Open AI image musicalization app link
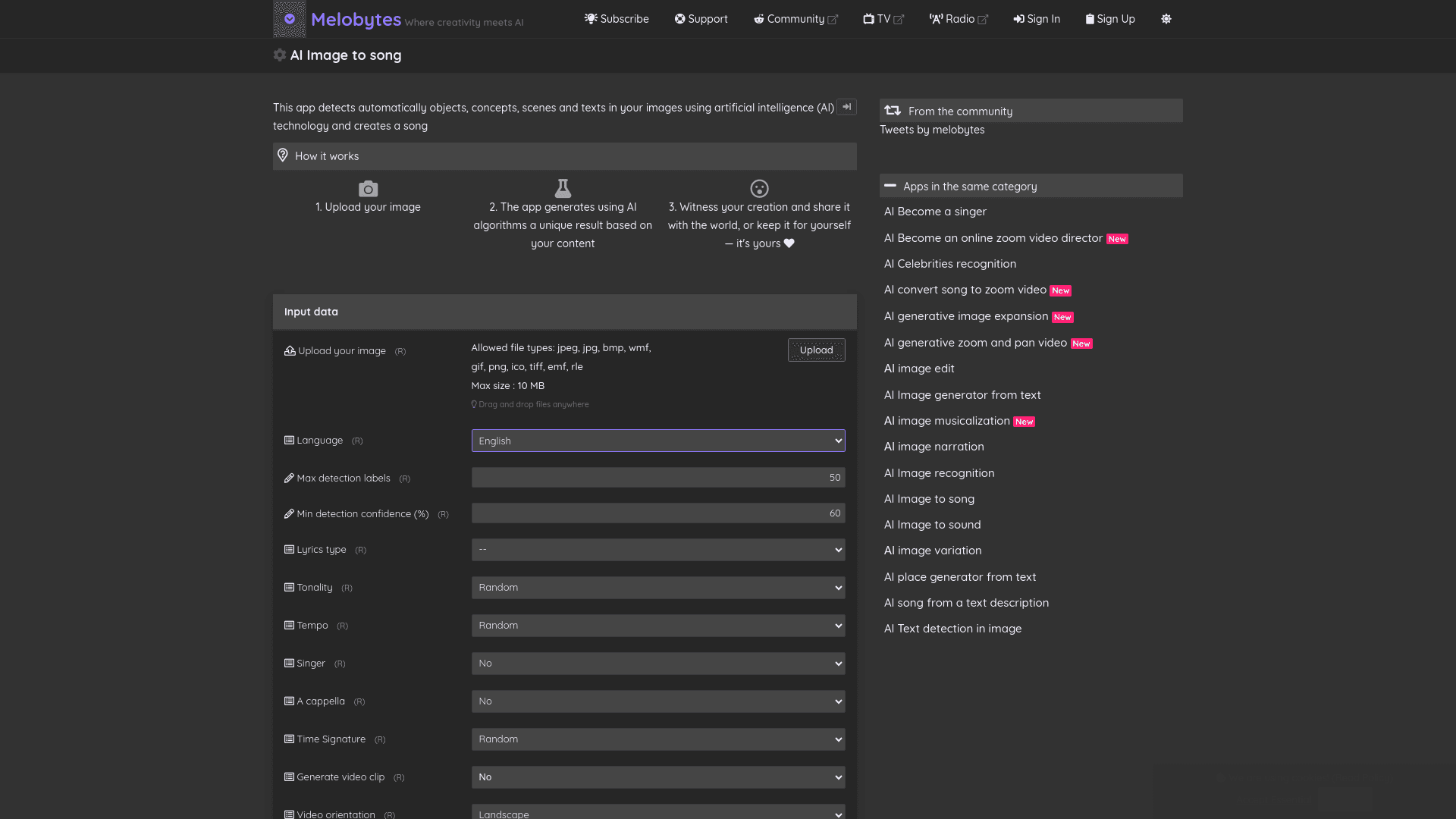The height and width of the screenshot is (819, 1456). coord(946,421)
